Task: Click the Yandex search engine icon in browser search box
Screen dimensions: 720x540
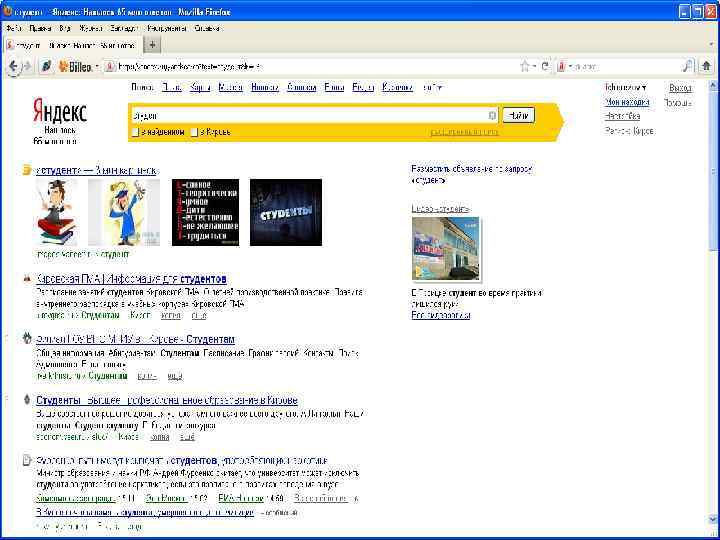Action: click(561, 67)
